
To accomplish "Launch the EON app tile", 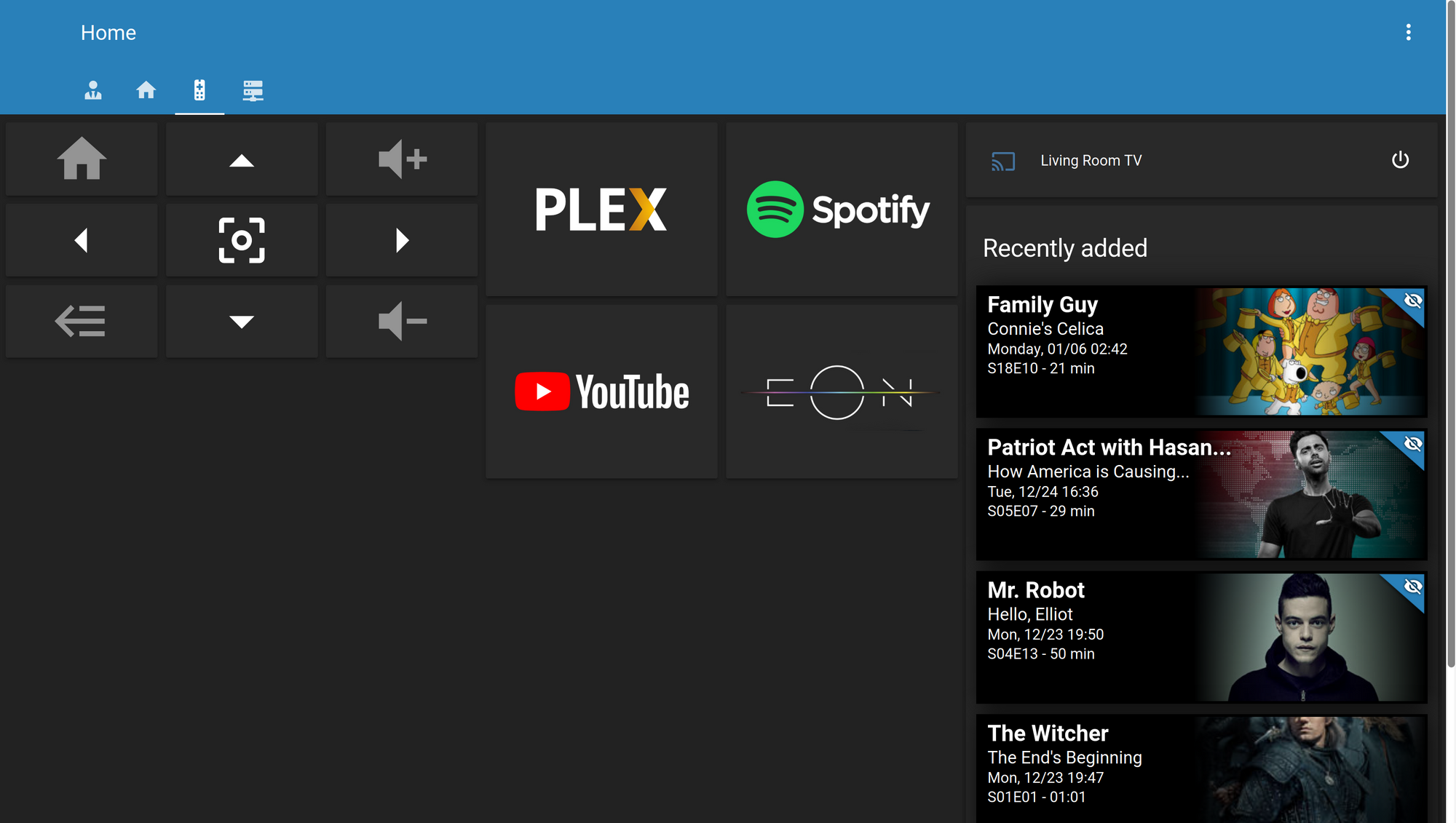I will click(842, 391).
